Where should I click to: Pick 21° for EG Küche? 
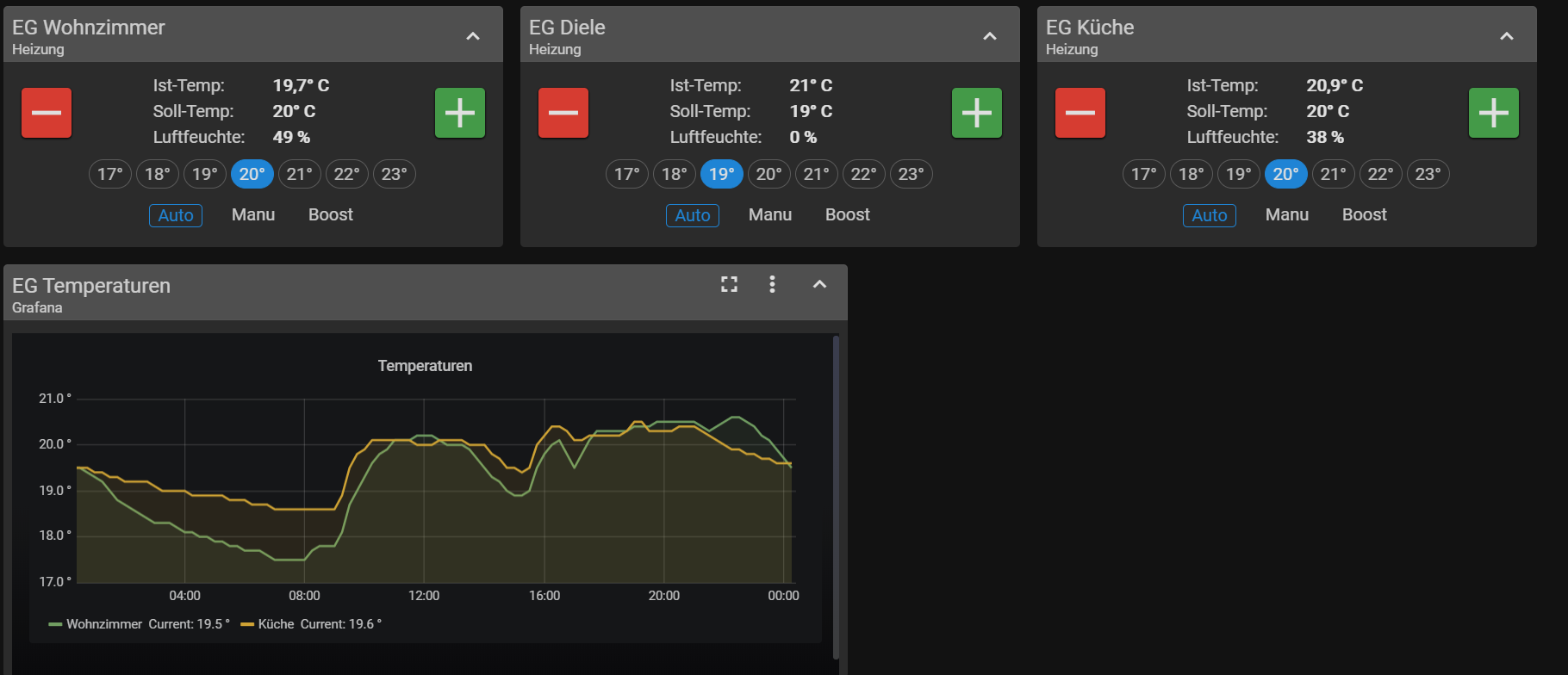1334,174
